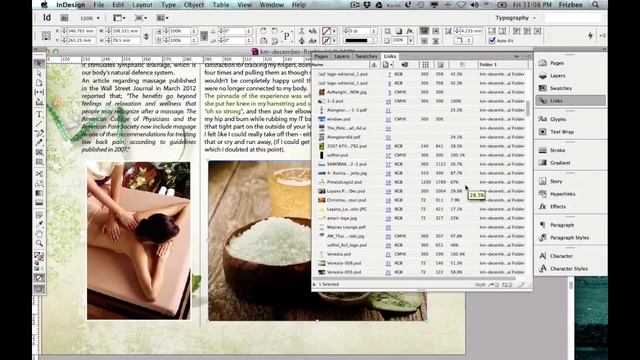The width and height of the screenshot is (640, 360).
Task: Click the Quick Apply lightning icon
Action: pos(590,36)
